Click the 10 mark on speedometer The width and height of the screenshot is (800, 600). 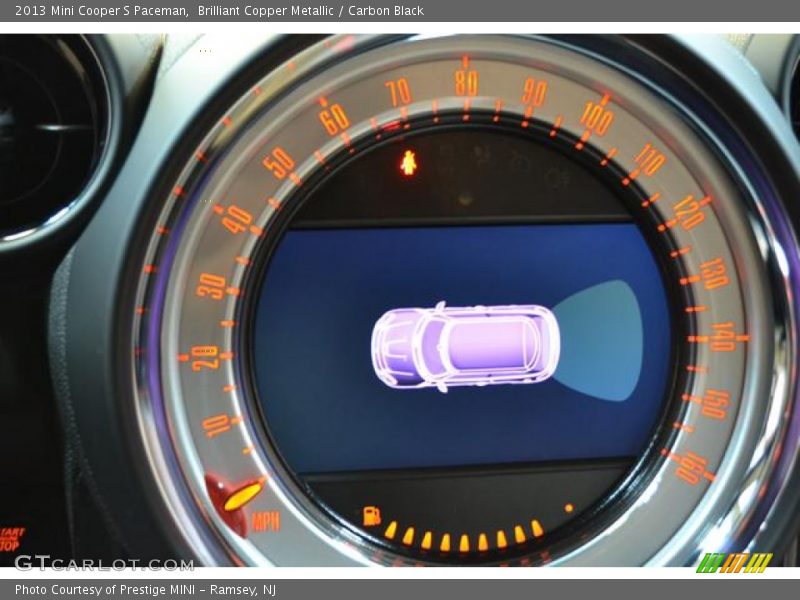click(216, 426)
